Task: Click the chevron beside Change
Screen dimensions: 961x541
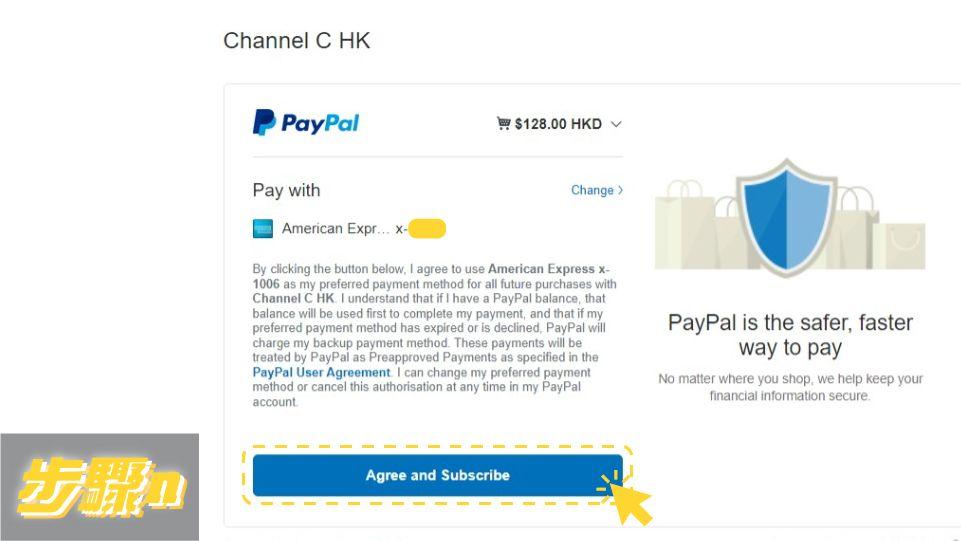Action: coord(620,190)
